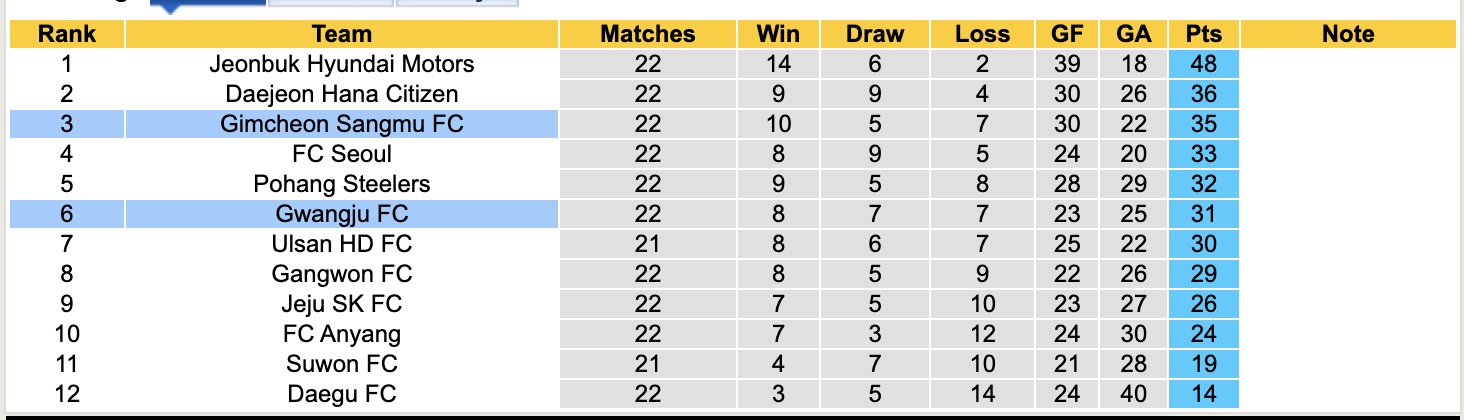Click the Matches column header
1464x420 pixels.
click(647, 34)
